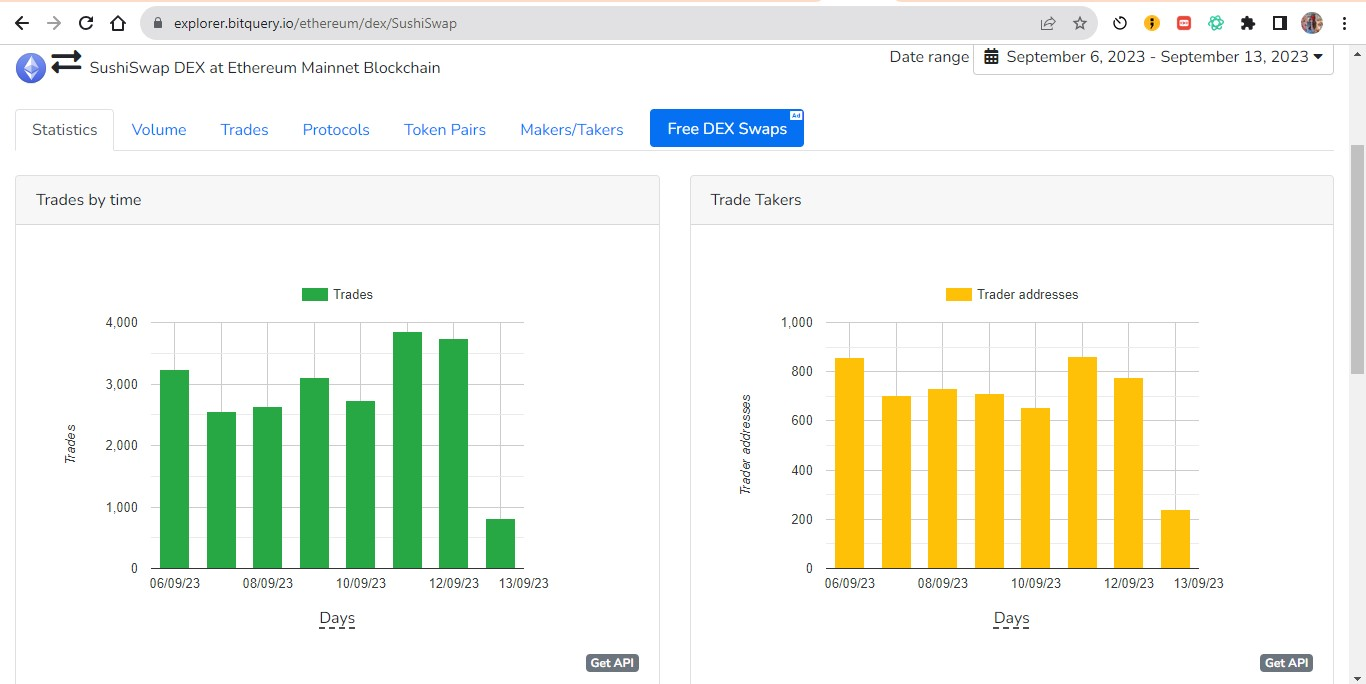Viewport: 1366px width, 684px height.
Task: Click the 12/09/23 green Trades bar
Action: pyautogui.click(x=453, y=454)
